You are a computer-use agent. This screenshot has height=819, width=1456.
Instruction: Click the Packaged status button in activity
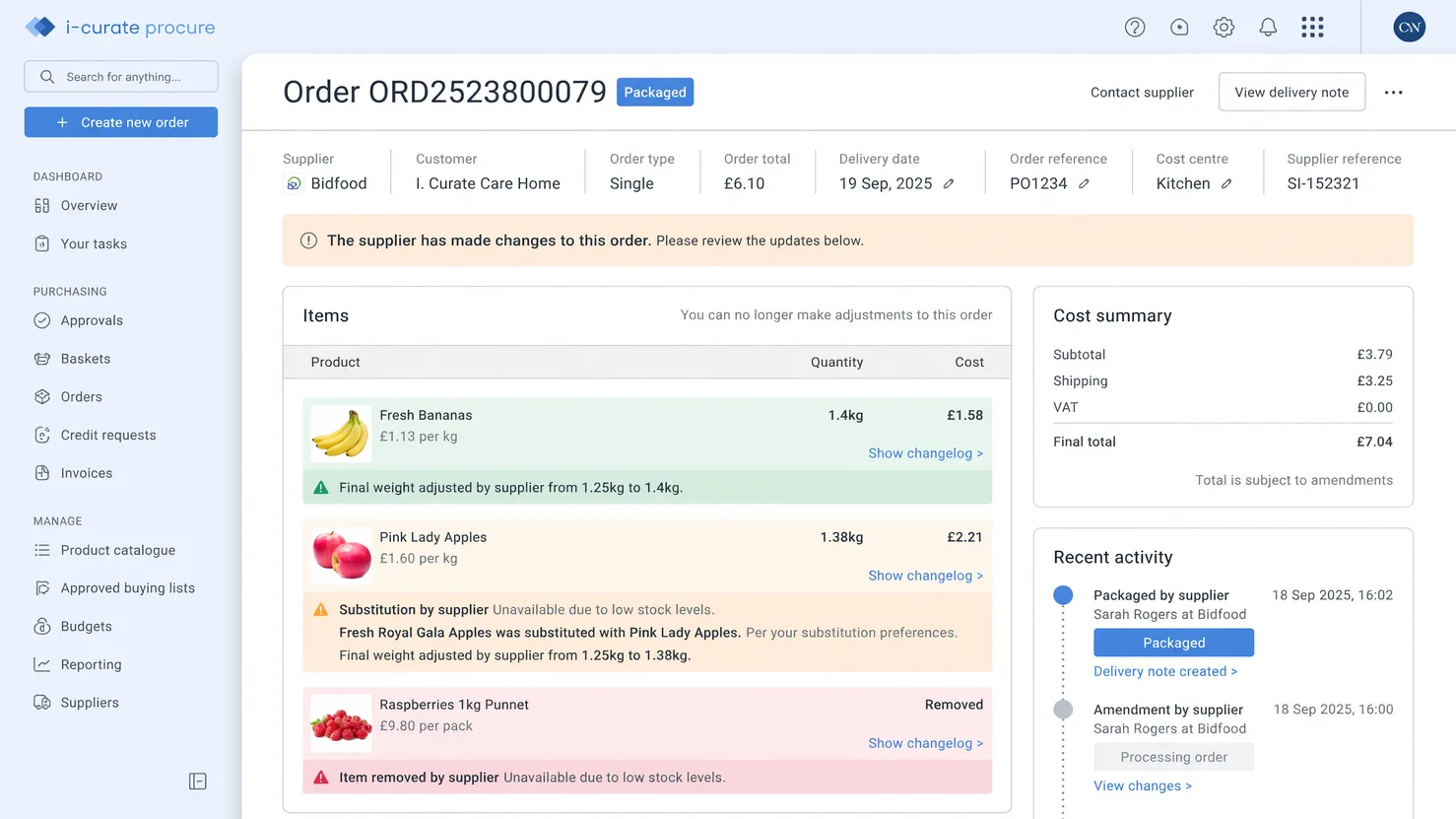click(x=1173, y=643)
